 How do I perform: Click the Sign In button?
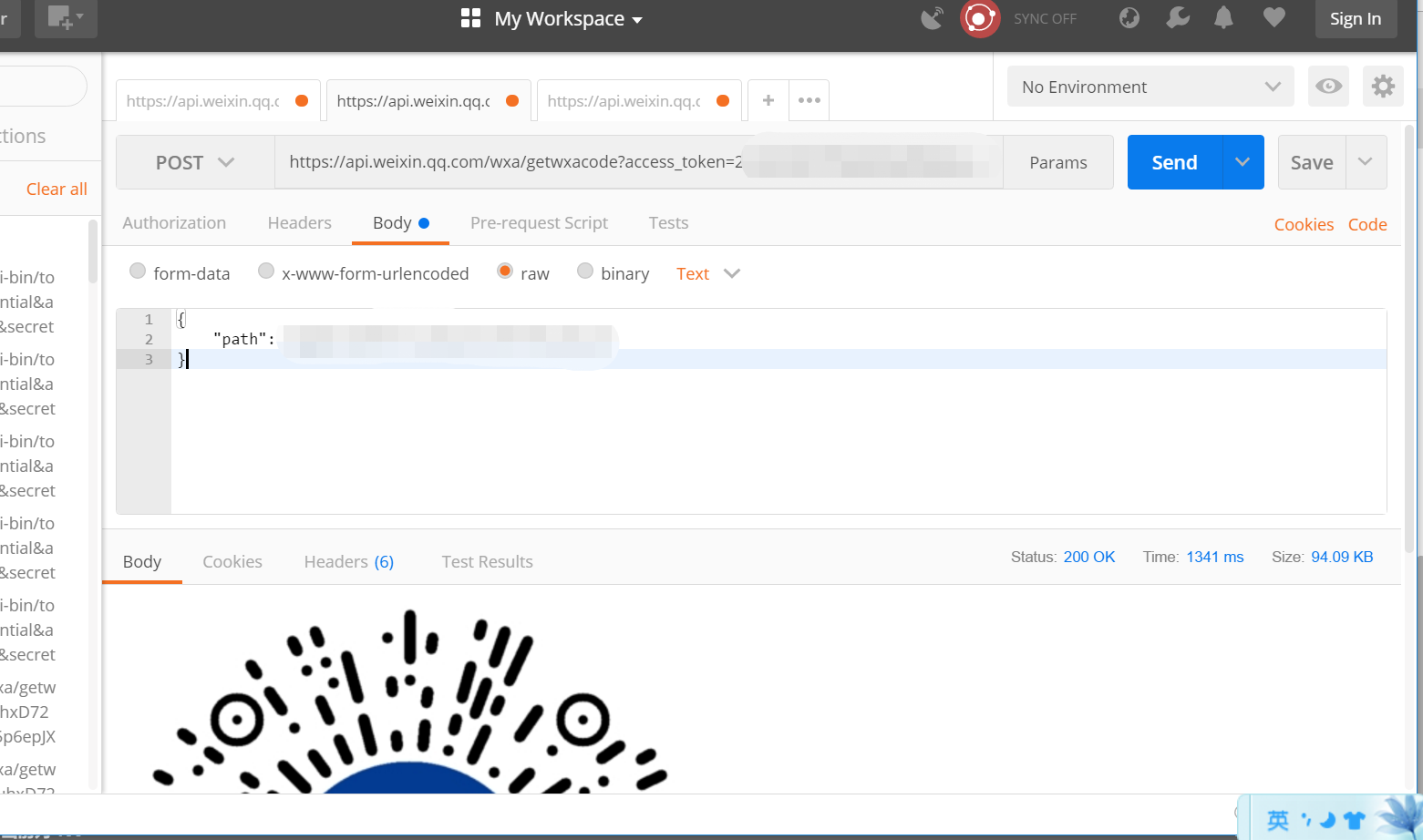[x=1356, y=18]
